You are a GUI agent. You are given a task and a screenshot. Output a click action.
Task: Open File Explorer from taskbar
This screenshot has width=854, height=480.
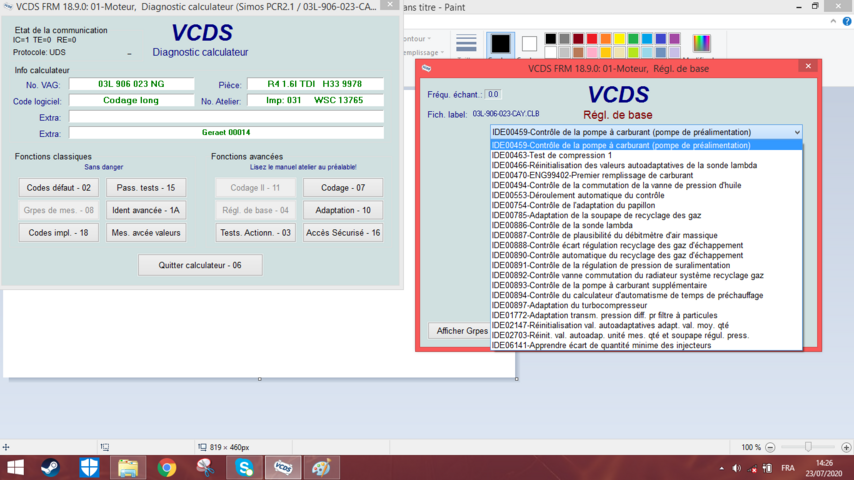click(x=128, y=467)
